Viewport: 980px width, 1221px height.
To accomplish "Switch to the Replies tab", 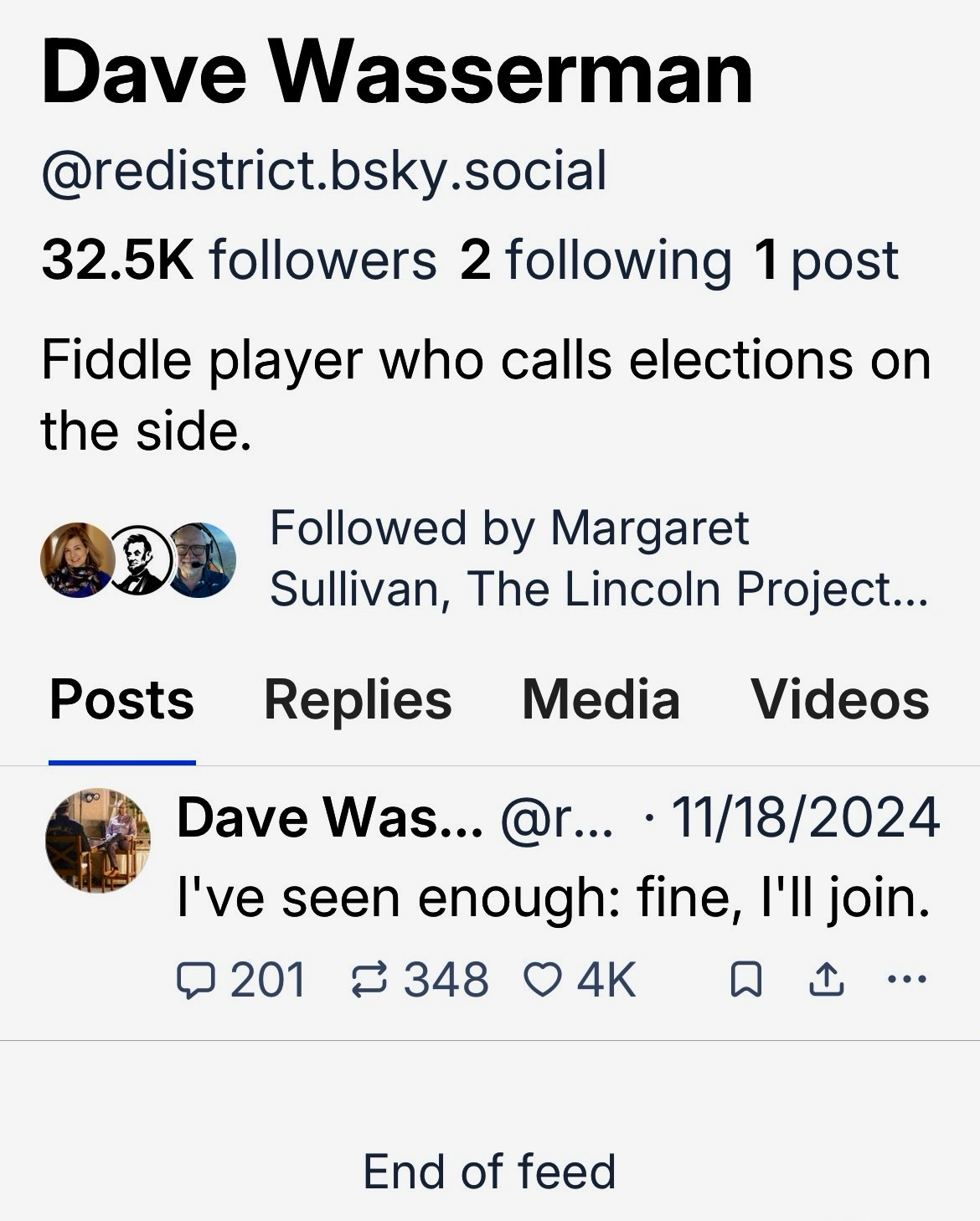I will click(x=358, y=700).
